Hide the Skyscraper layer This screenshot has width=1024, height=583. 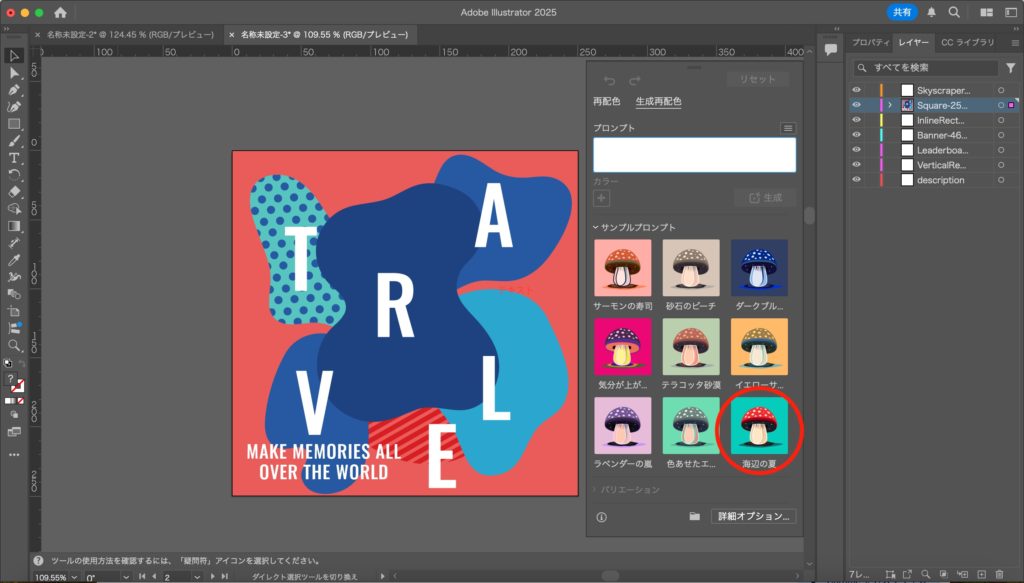click(x=856, y=90)
